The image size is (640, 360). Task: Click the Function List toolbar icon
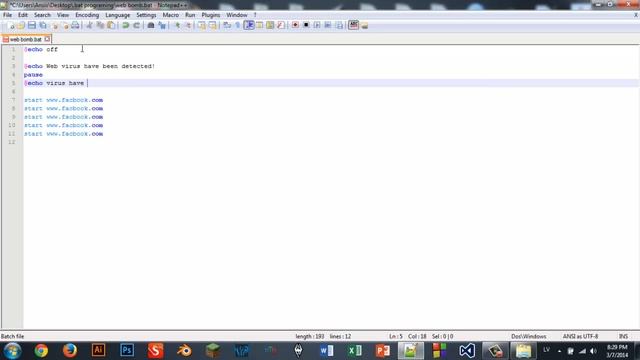click(x=281, y=25)
